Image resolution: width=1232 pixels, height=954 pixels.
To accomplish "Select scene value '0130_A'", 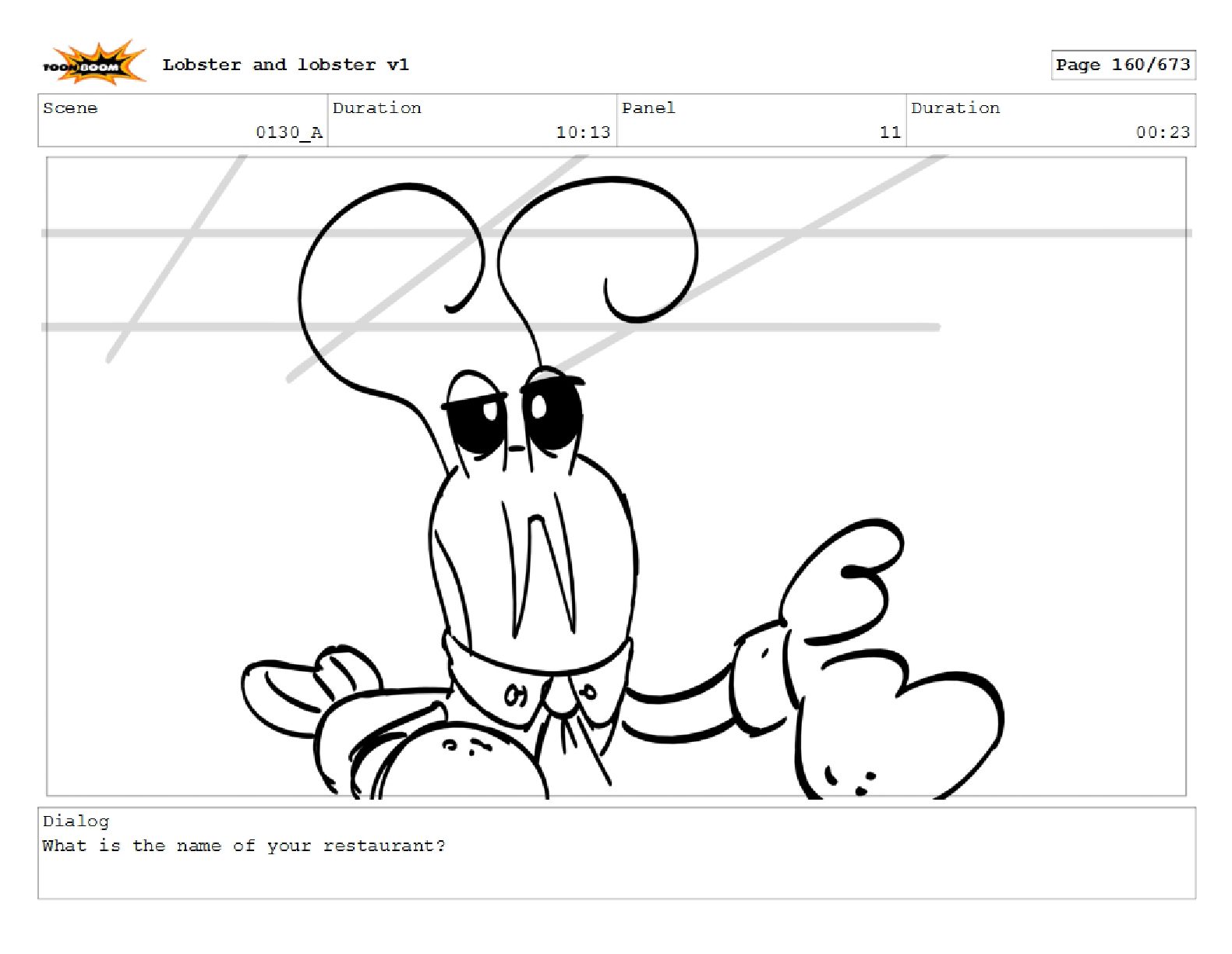I will (x=289, y=132).
